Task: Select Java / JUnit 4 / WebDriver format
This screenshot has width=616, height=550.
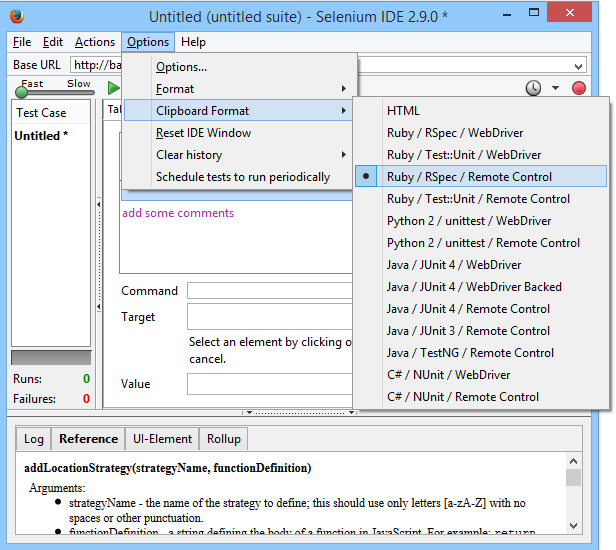Action: pyautogui.click(x=481, y=265)
